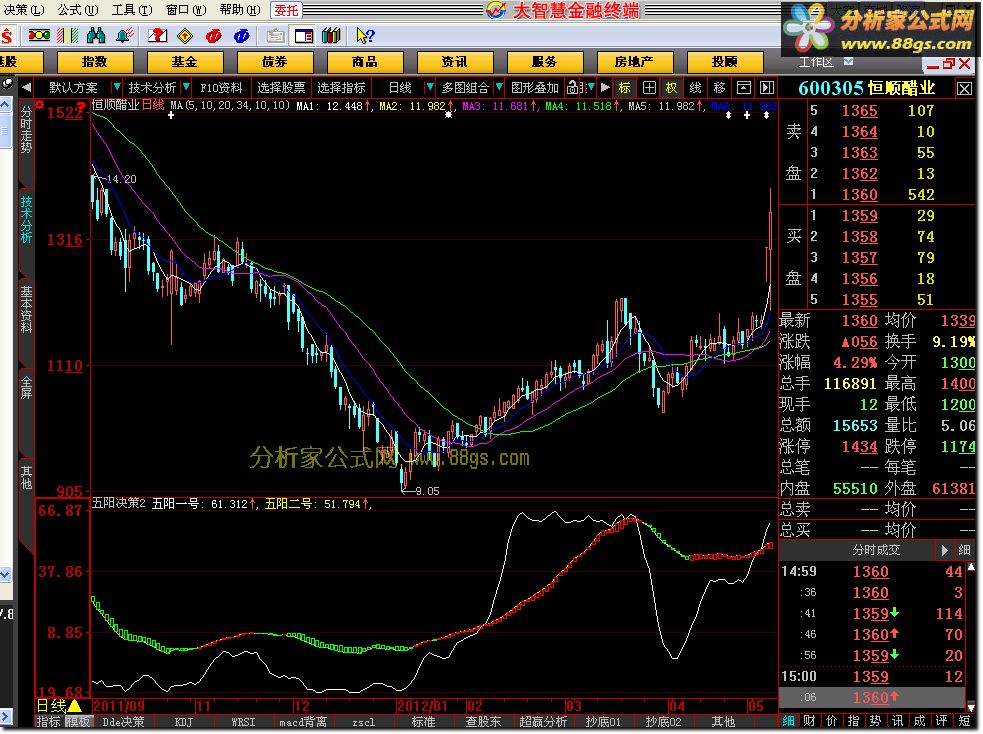Click the window layout panel icon
983x734 pixels.
[304, 36]
